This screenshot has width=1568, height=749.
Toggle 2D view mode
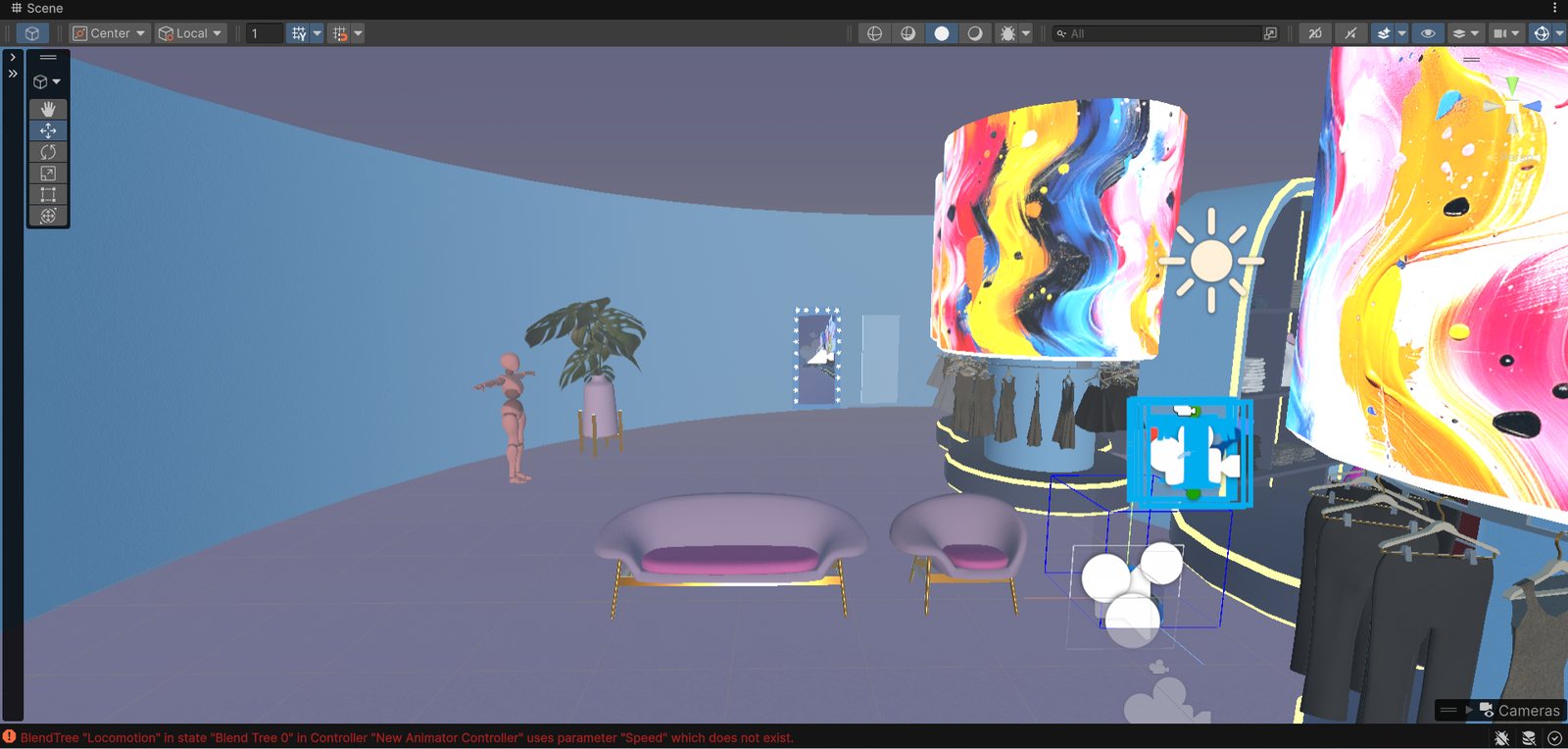point(1315,33)
